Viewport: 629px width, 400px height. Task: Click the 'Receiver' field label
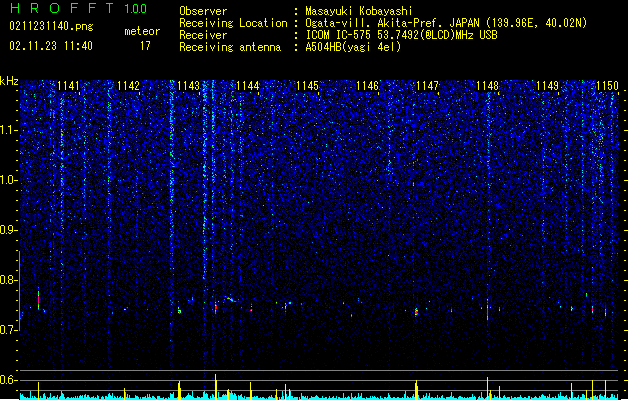tap(203, 35)
